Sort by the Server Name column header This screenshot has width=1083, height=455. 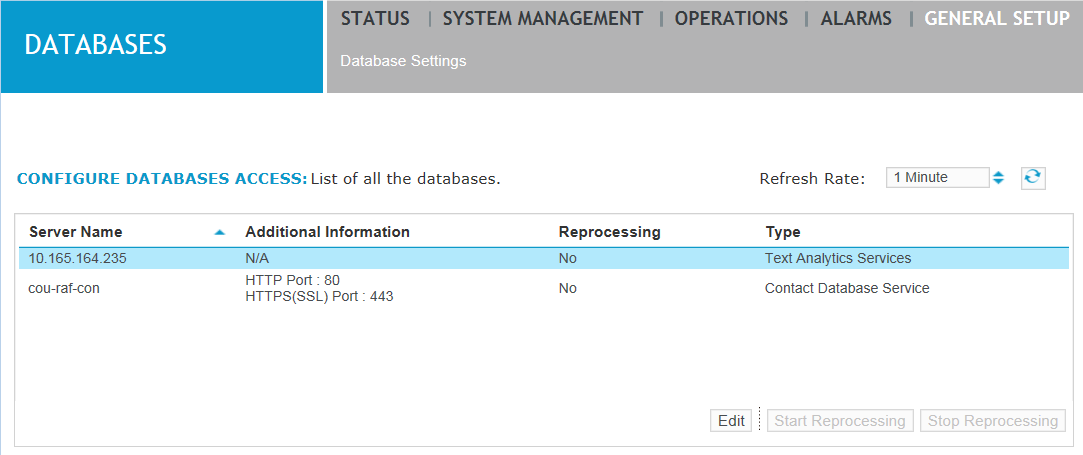pyautogui.click(x=76, y=232)
